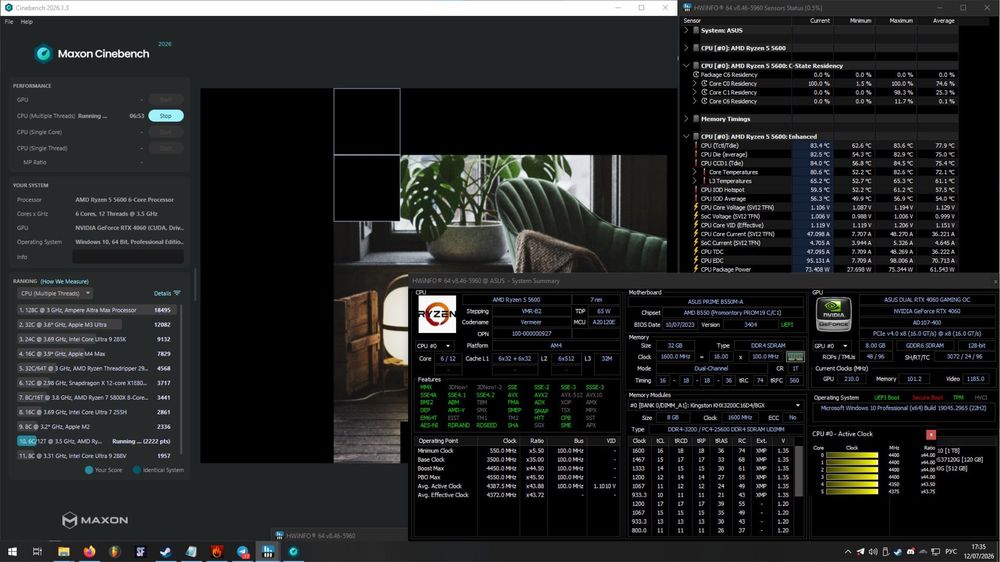Click the memory chip icon next to clock multiplier

point(795,357)
